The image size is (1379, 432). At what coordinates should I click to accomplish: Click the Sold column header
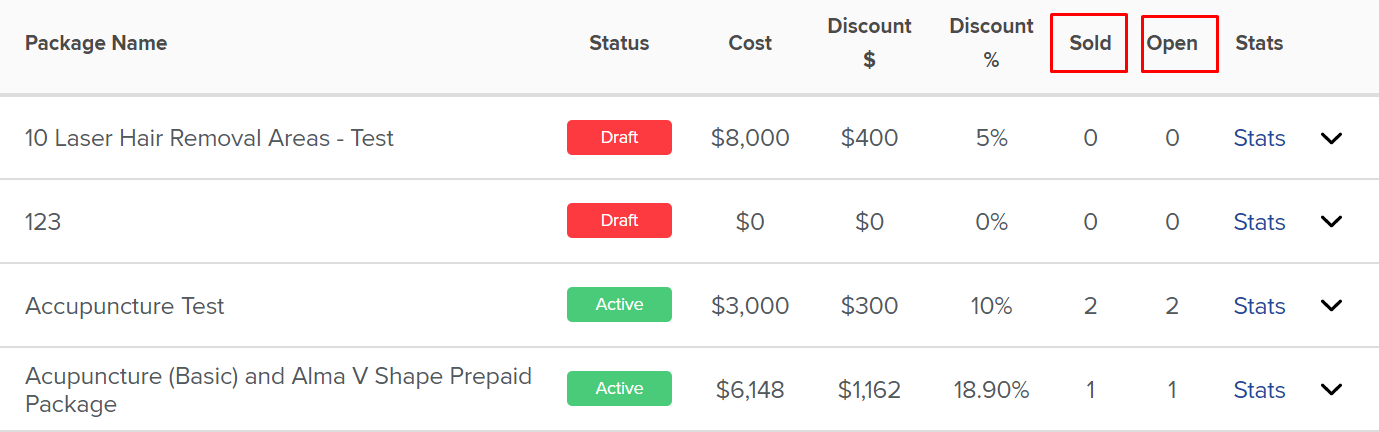[x=1090, y=43]
